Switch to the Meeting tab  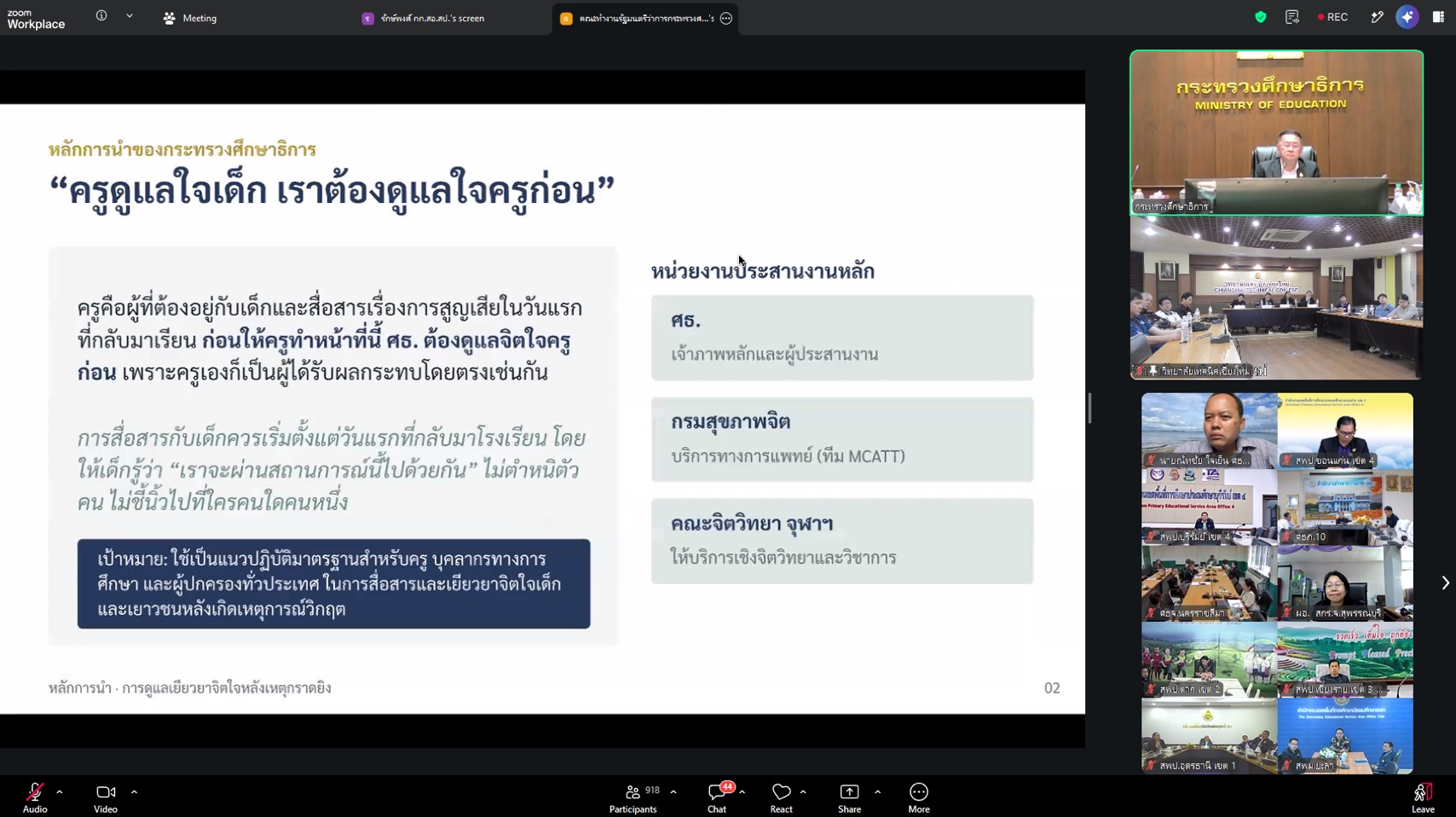[190, 18]
